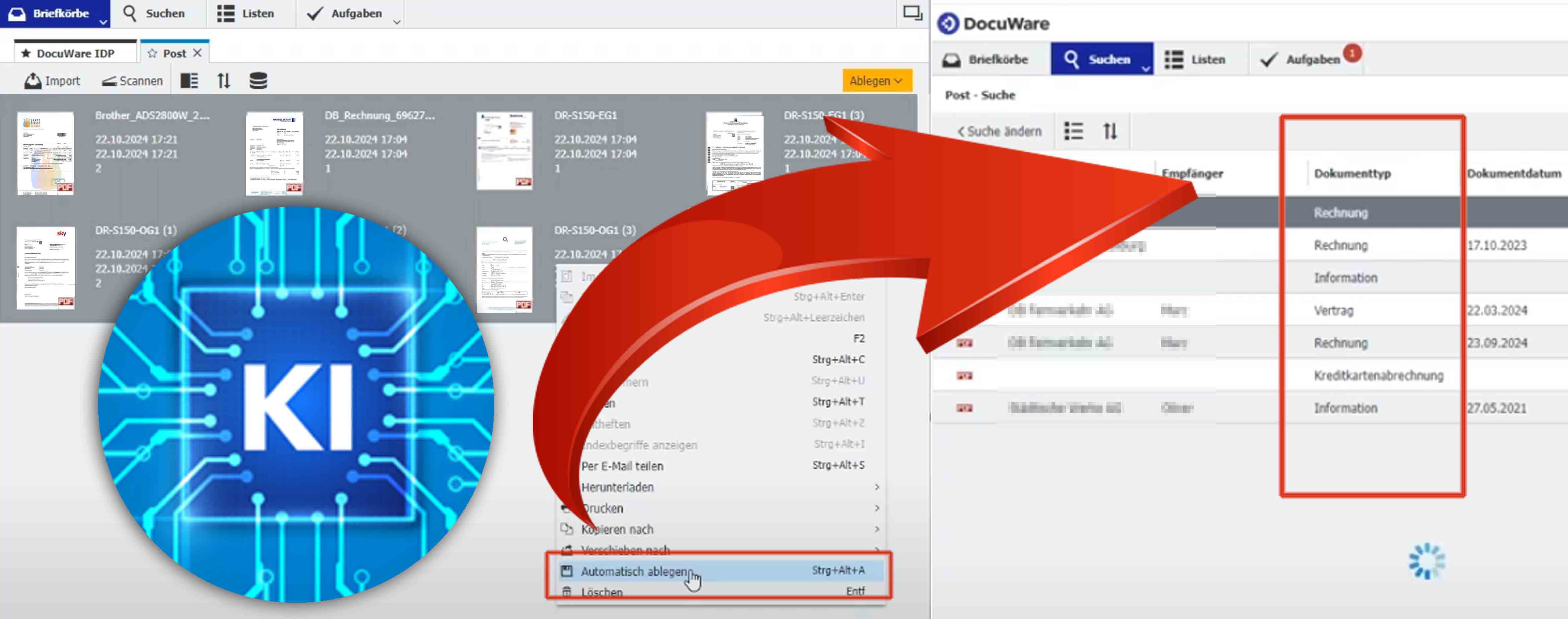Open Listen in right DocuWare window
Viewport: 1568px width, 619px height.
[x=1195, y=59]
